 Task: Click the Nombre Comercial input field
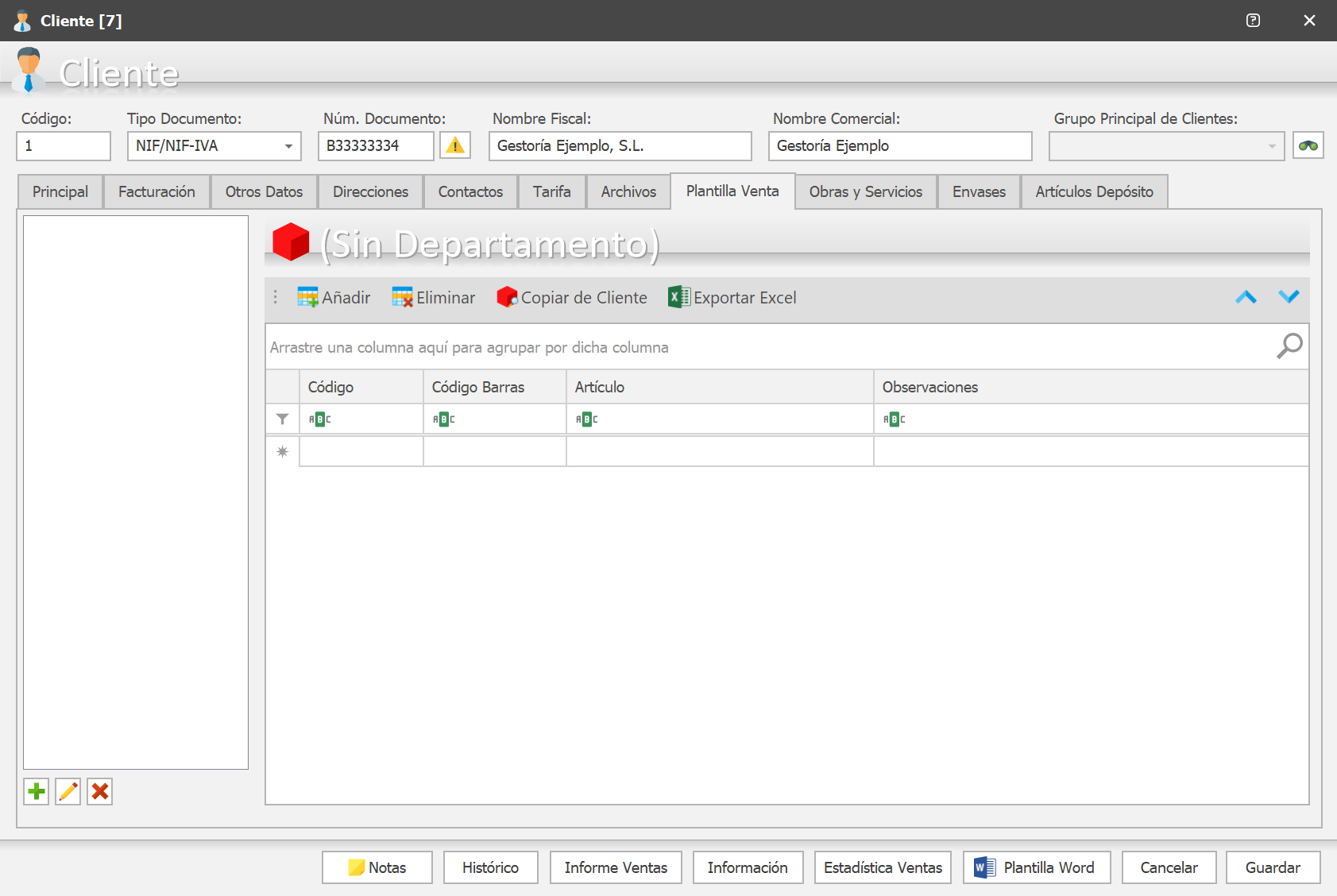(900, 146)
